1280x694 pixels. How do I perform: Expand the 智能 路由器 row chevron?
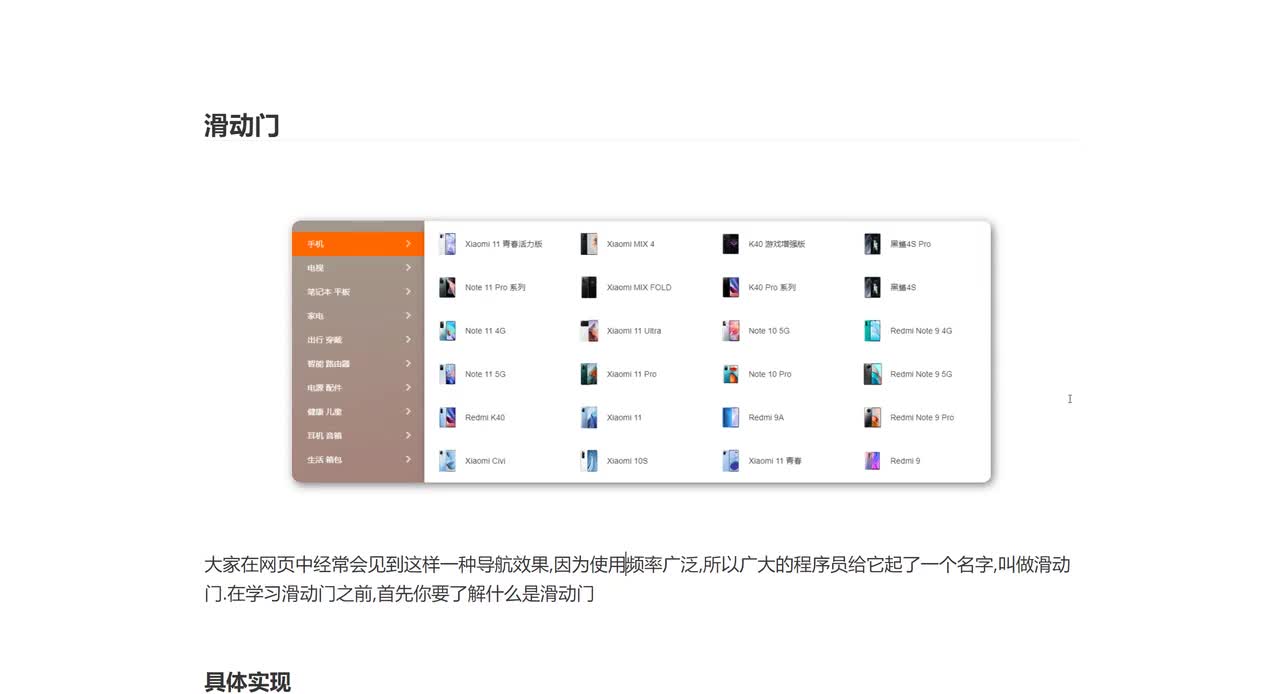coord(408,364)
